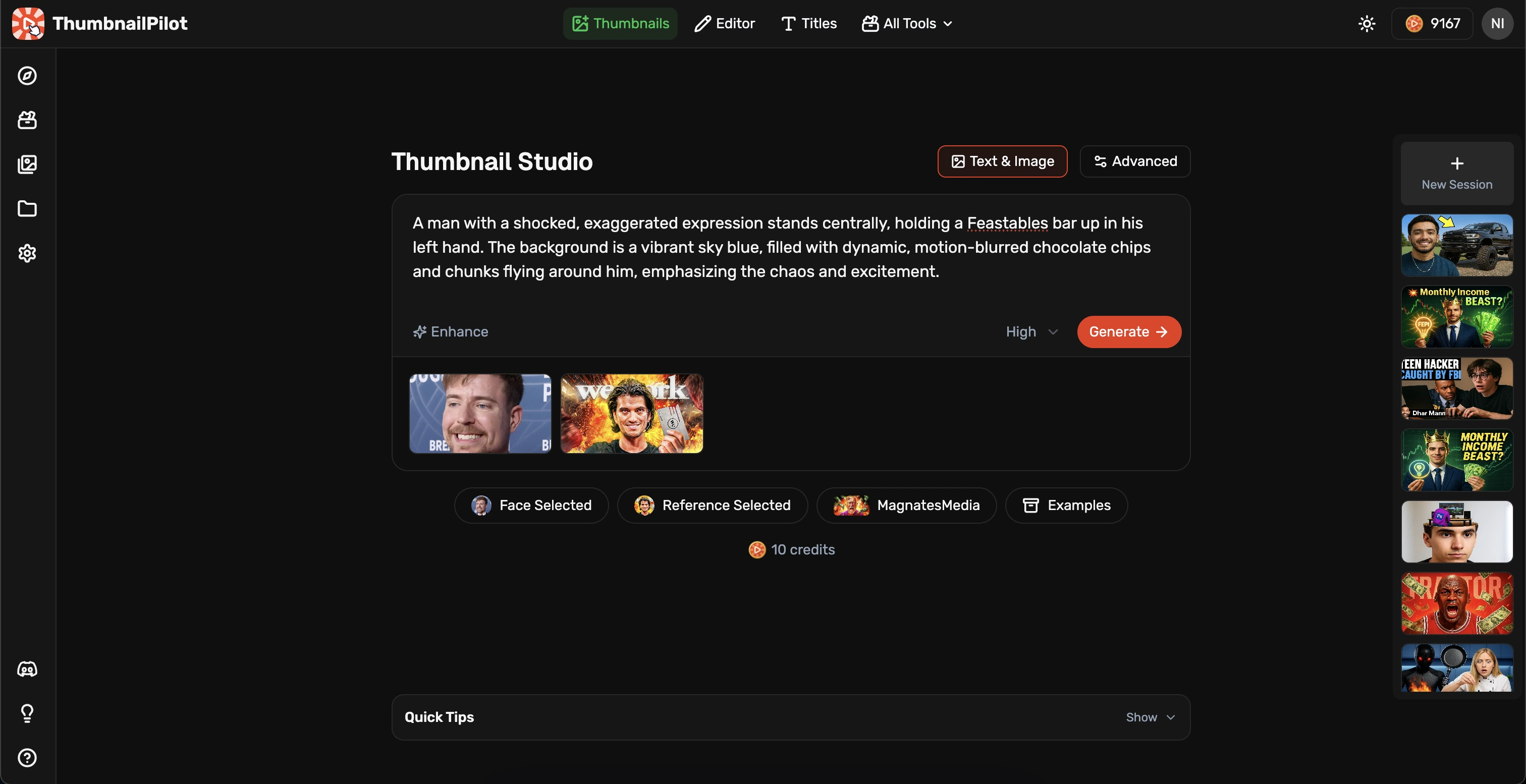The height and width of the screenshot is (784, 1526).
Task: Select the MrBeast face thumbnail
Action: coord(479,413)
